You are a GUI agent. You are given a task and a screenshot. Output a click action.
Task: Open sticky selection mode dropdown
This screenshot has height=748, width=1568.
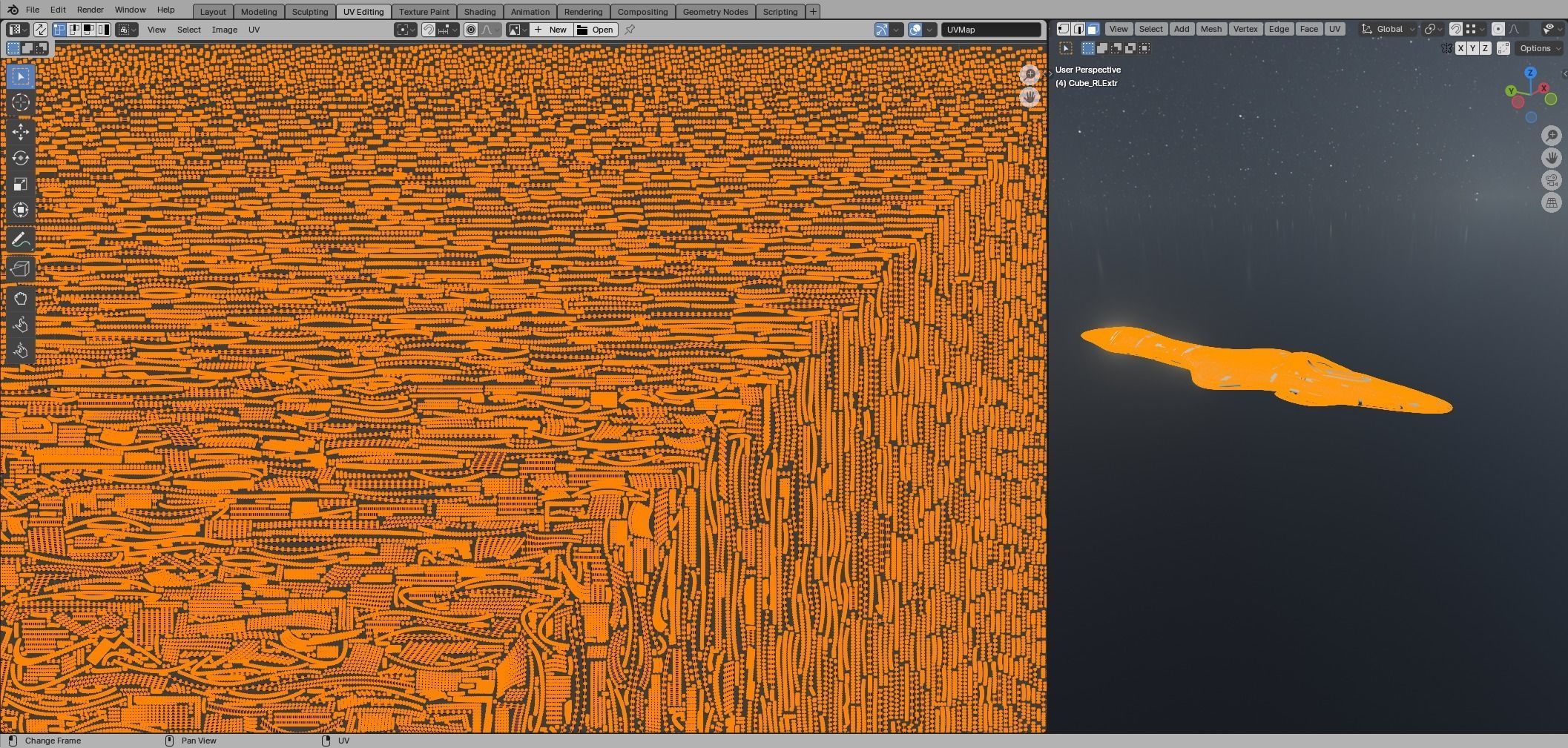pyautogui.click(x=127, y=30)
